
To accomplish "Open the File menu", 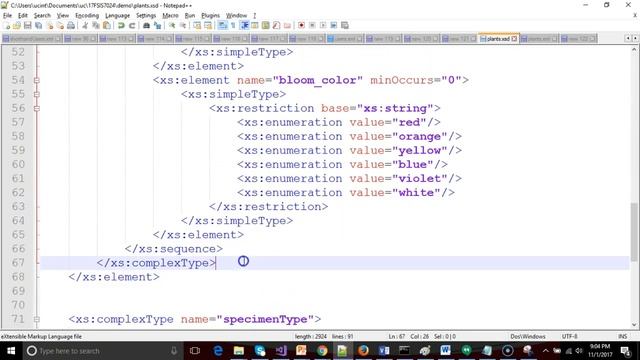I will click(x=7, y=16).
